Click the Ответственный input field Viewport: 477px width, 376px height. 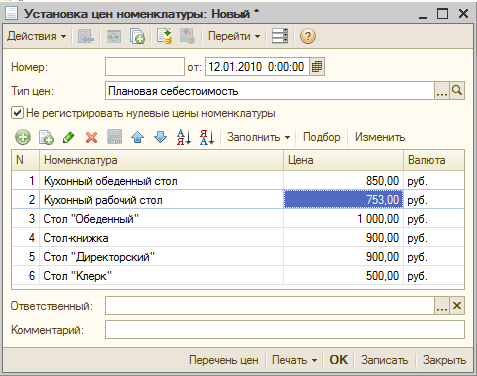point(269,306)
